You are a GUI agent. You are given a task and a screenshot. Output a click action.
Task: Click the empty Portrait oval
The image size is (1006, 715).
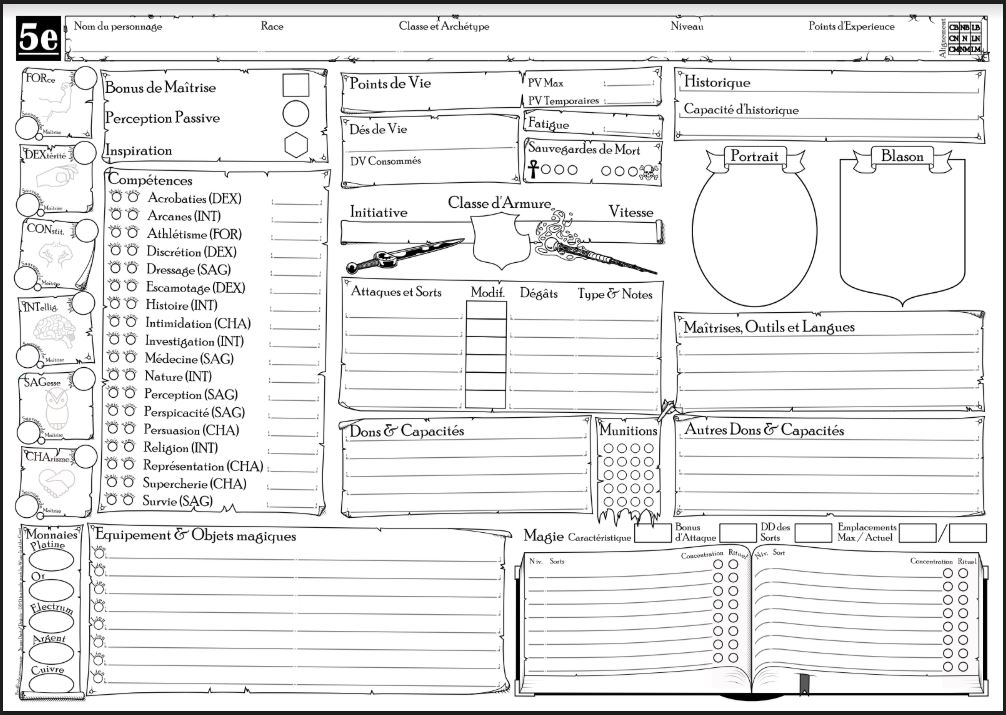pyautogui.click(x=754, y=237)
